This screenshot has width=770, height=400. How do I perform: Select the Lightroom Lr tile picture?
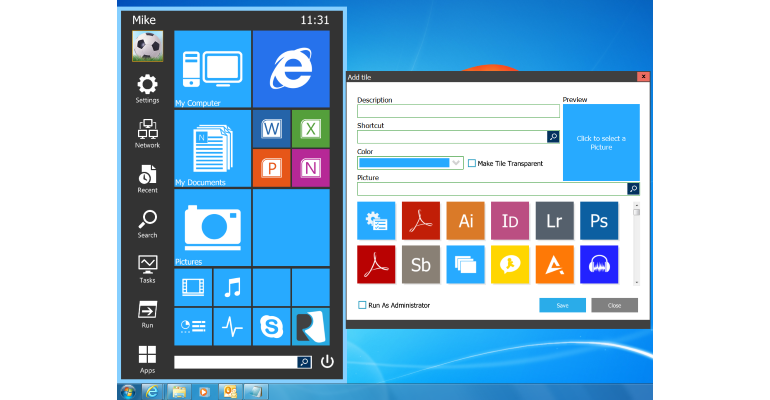pos(554,221)
